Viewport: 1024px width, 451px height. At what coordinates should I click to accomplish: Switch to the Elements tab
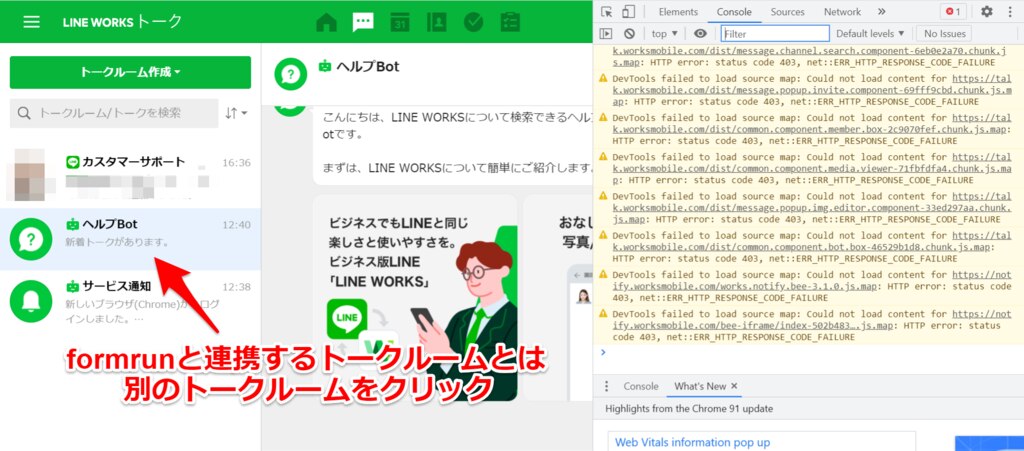[678, 12]
